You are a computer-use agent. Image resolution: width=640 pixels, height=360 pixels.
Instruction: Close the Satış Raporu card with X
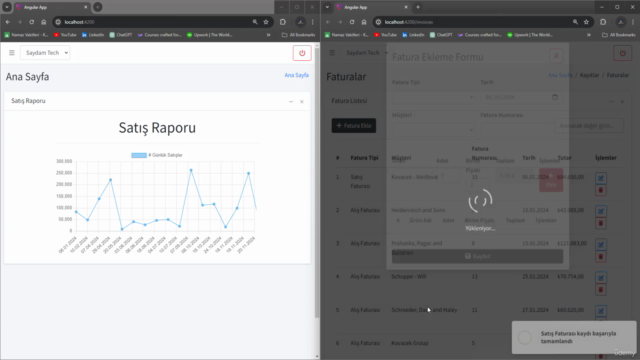click(x=302, y=102)
